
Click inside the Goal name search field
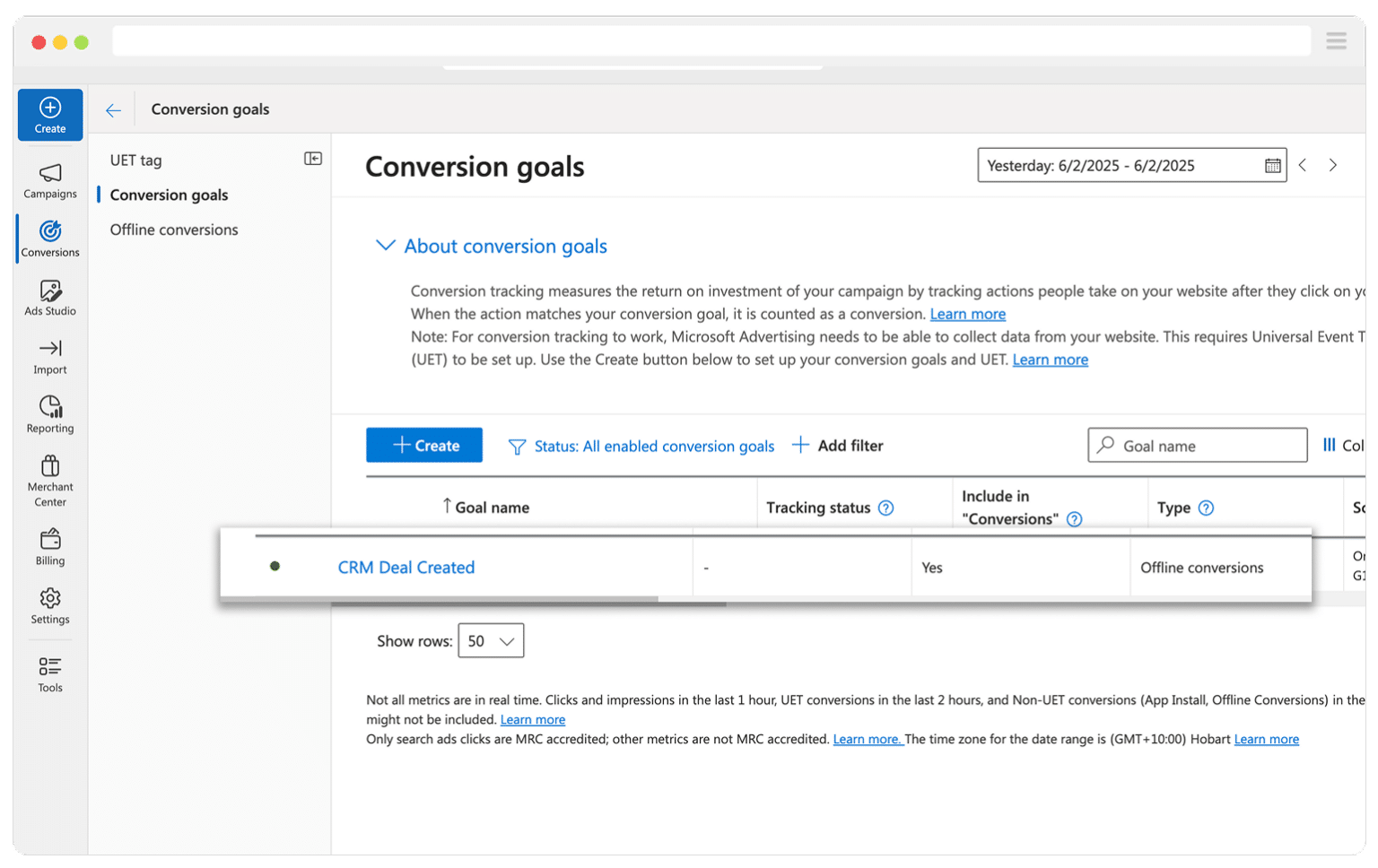point(1197,445)
